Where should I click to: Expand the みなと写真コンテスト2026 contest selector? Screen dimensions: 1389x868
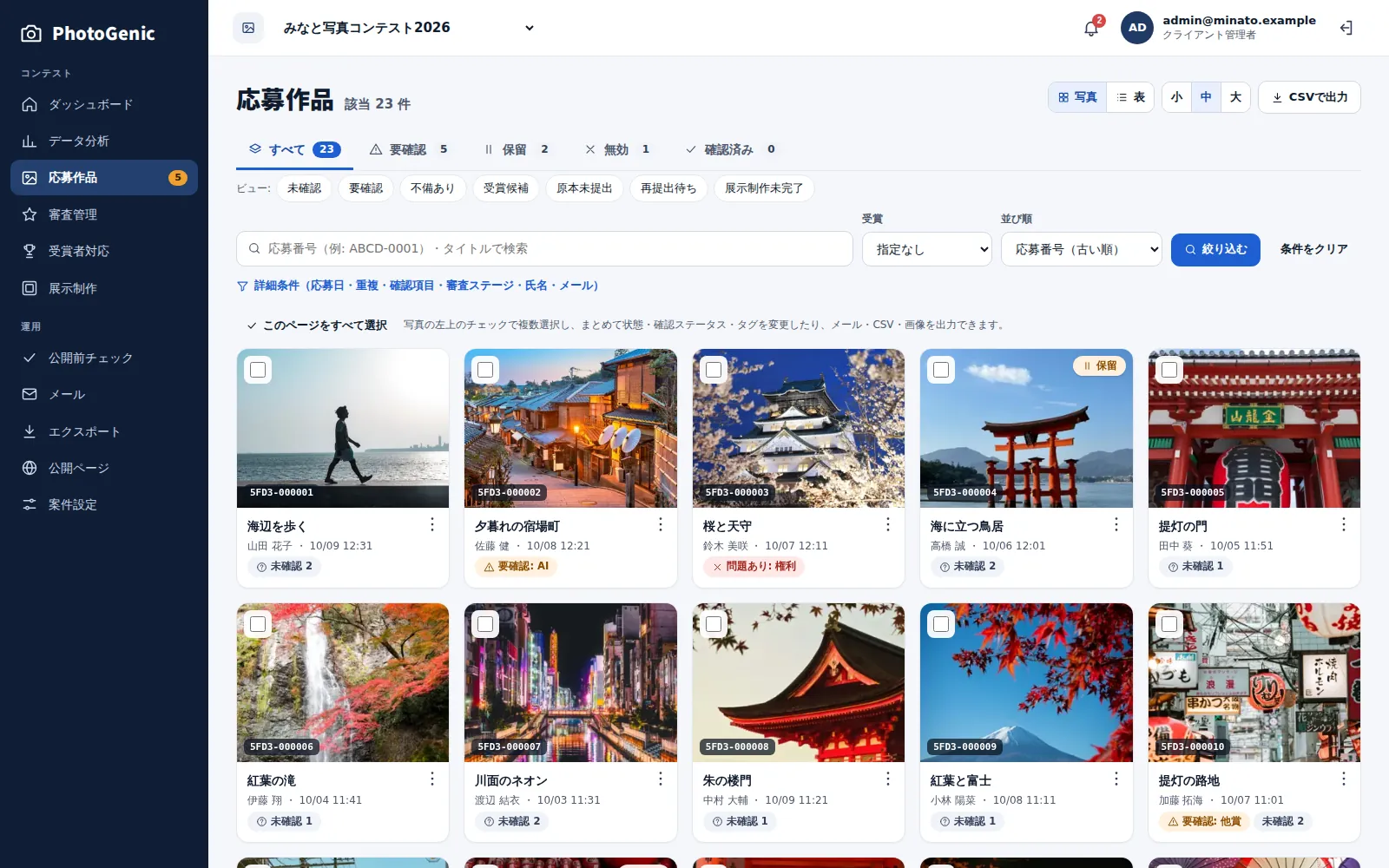[408, 28]
